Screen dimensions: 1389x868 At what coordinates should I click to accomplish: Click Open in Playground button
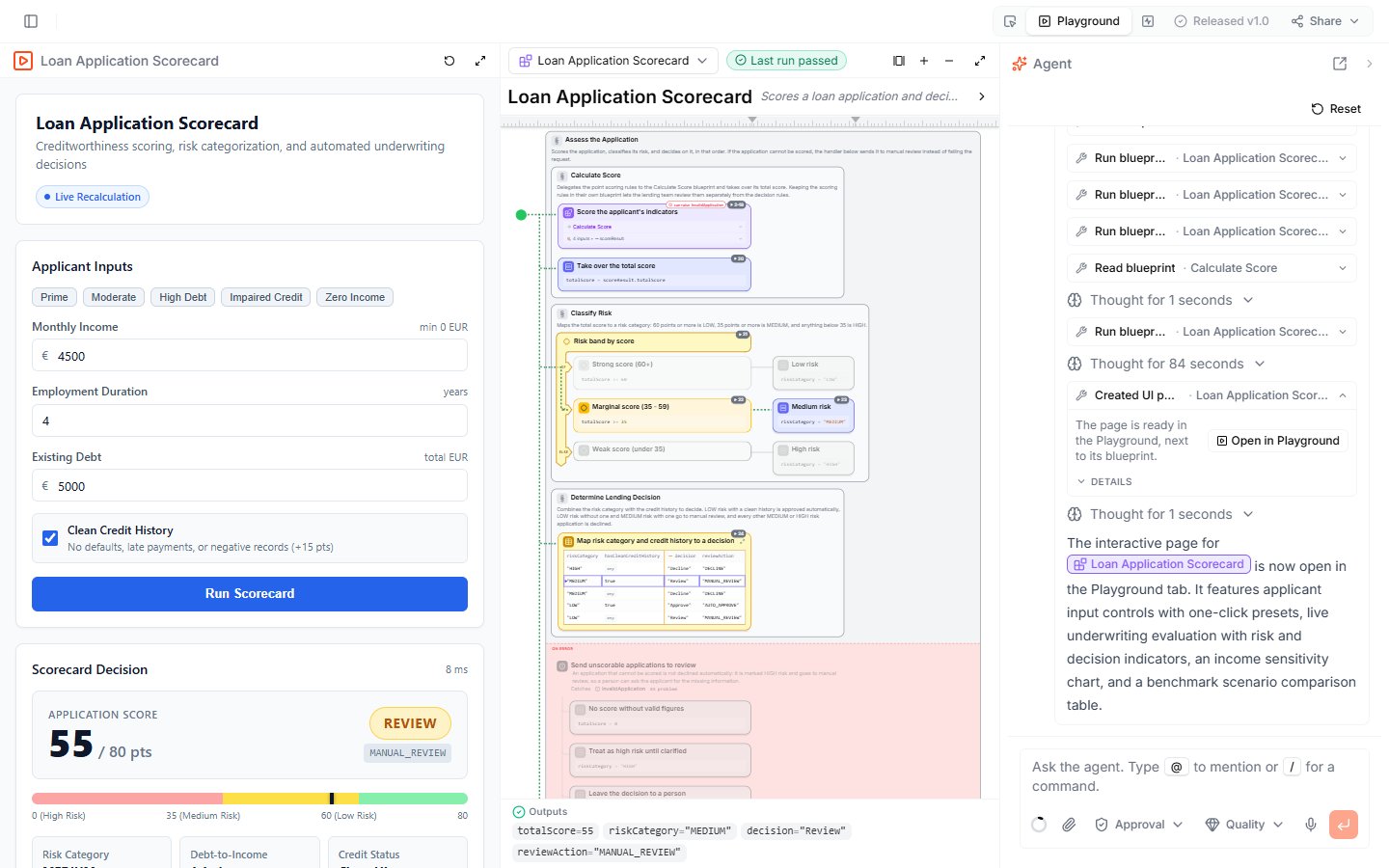(1278, 441)
